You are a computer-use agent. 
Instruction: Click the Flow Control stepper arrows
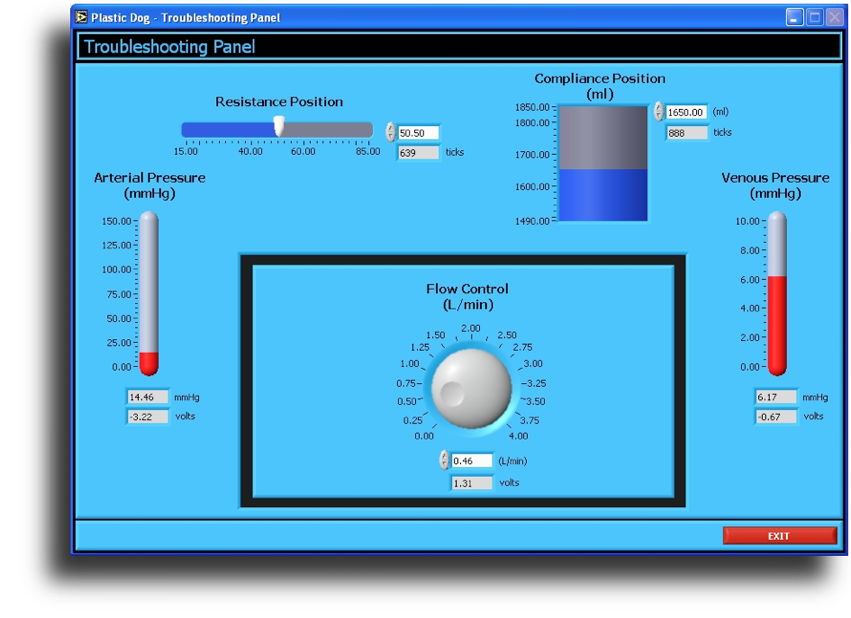(444, 461)
